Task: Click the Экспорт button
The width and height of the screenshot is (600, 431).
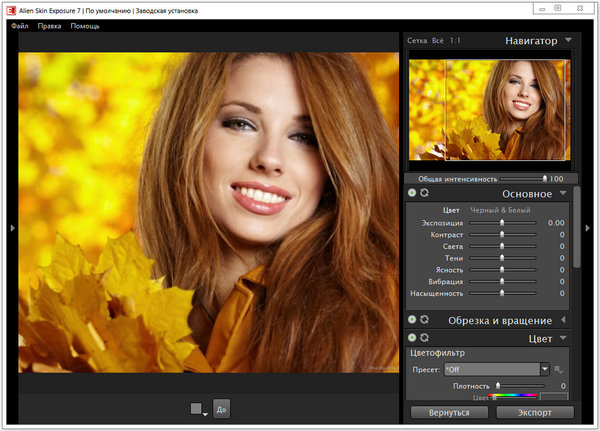Action: 535,412
